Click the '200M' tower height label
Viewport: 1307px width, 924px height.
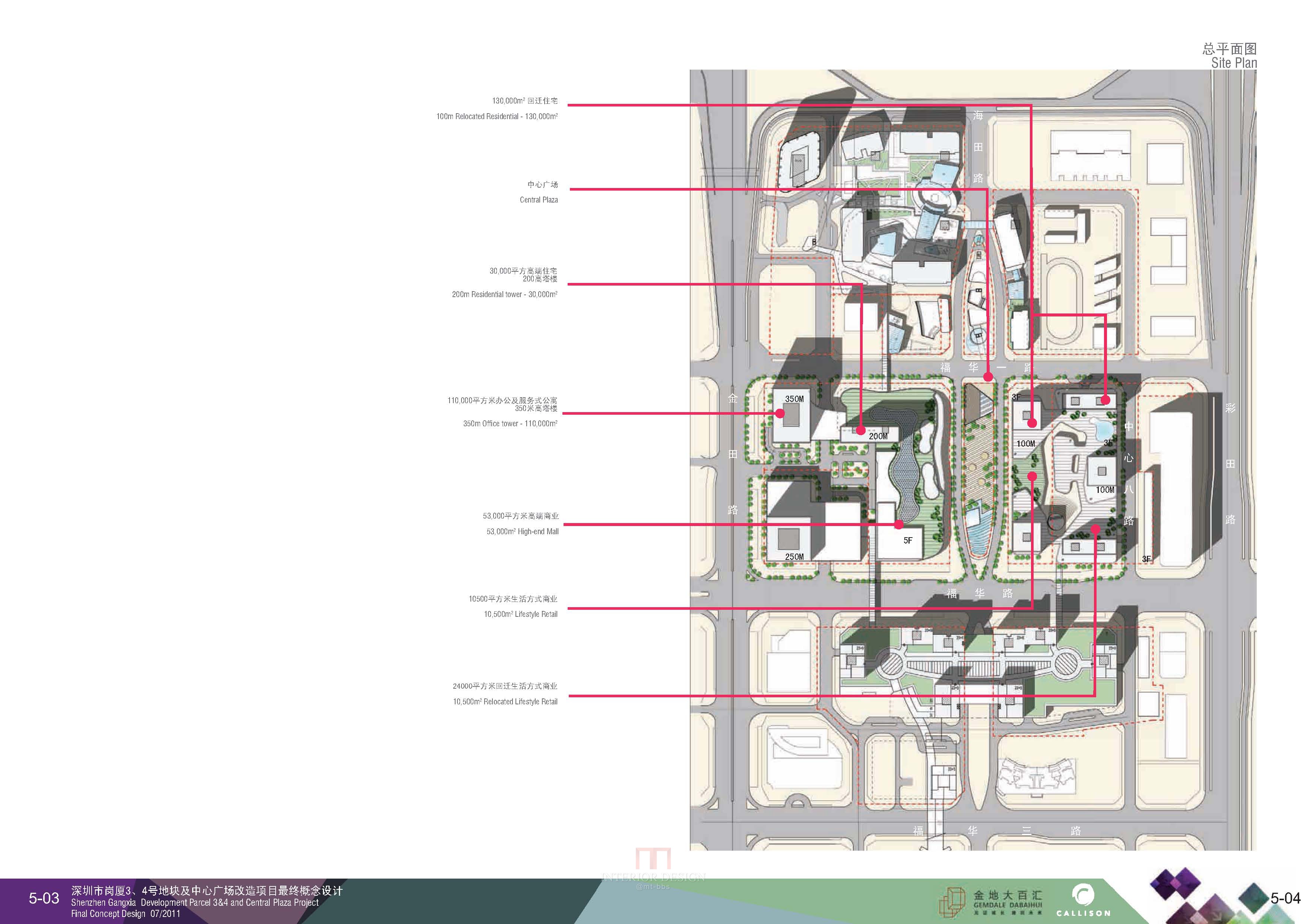click(x=878, y=436)
